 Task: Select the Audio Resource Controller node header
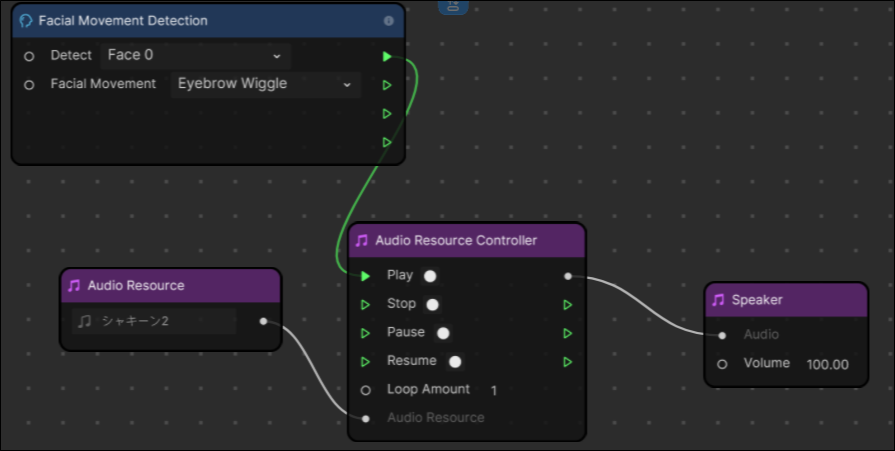[x=467, y=240]
